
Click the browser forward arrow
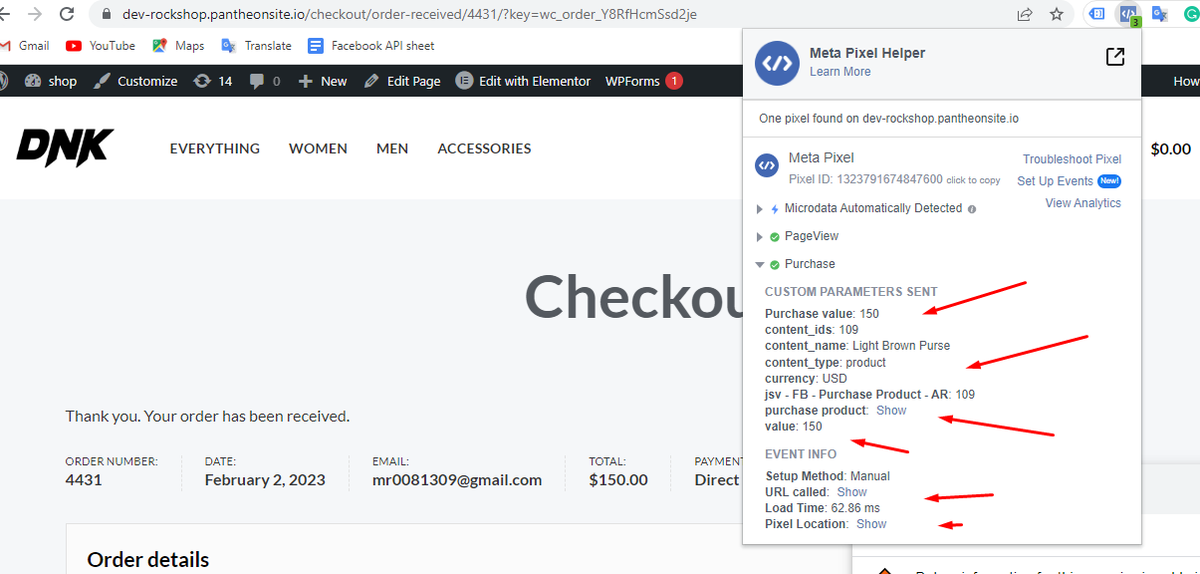35,14
